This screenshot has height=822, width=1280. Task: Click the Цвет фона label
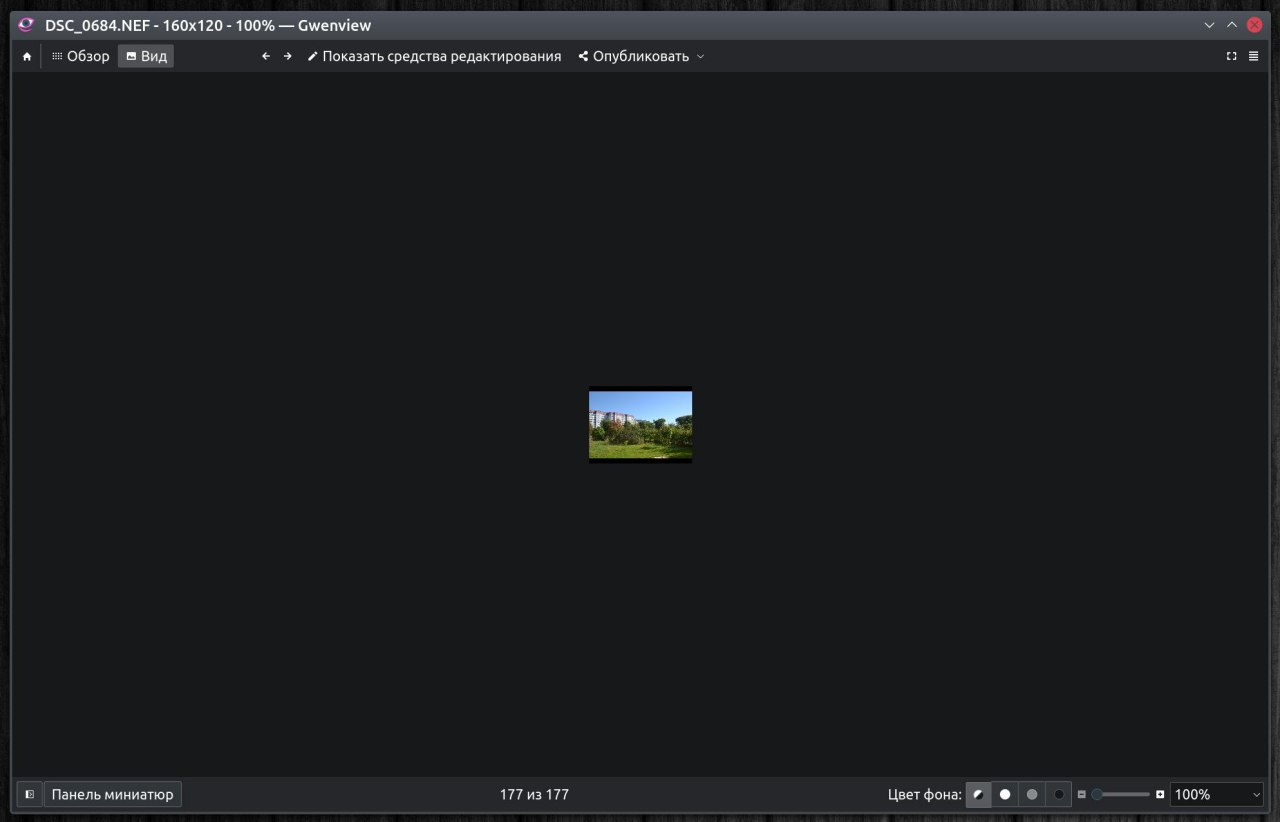[924, 795]
